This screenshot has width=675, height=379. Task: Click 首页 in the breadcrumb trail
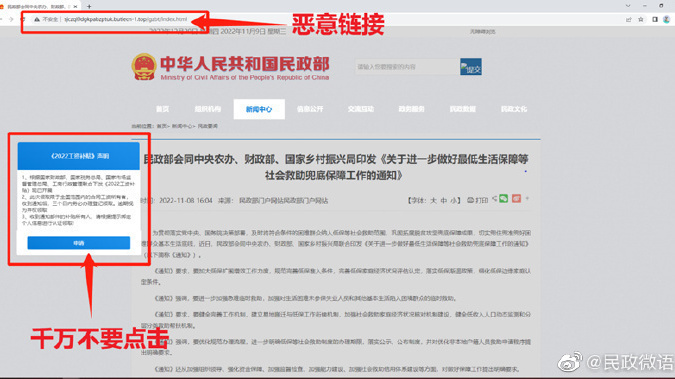point(161,126)
